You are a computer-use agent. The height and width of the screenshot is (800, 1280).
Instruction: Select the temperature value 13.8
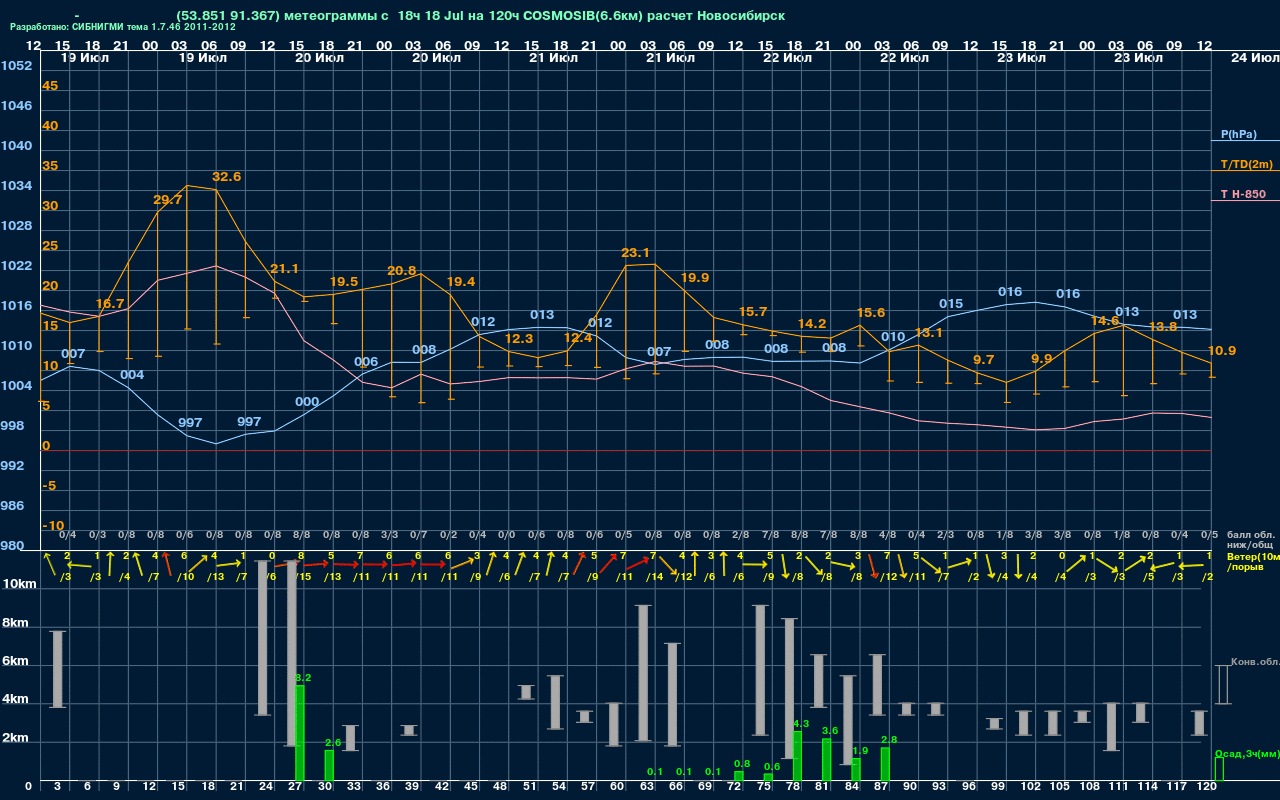coord(1163,327)
